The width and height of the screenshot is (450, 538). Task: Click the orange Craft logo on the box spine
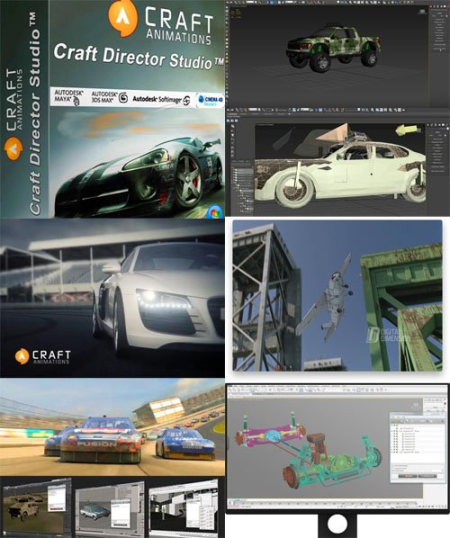[13, 149]
